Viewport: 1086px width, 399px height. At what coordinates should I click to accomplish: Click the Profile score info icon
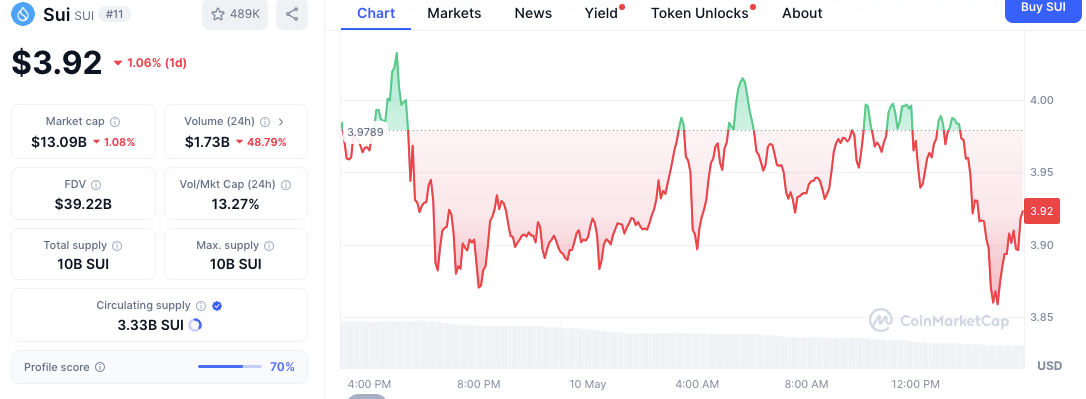[x=100, y=367]
